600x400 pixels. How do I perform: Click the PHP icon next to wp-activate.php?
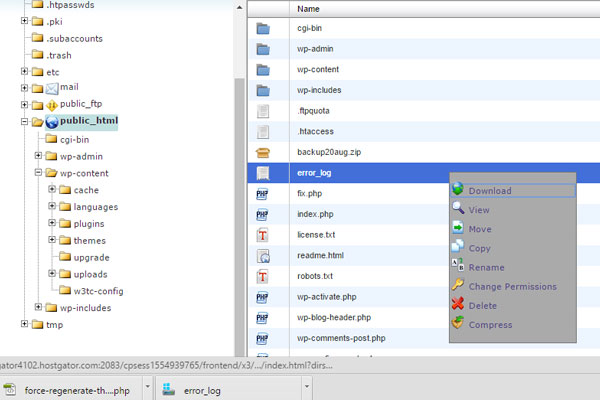(262, 297)
